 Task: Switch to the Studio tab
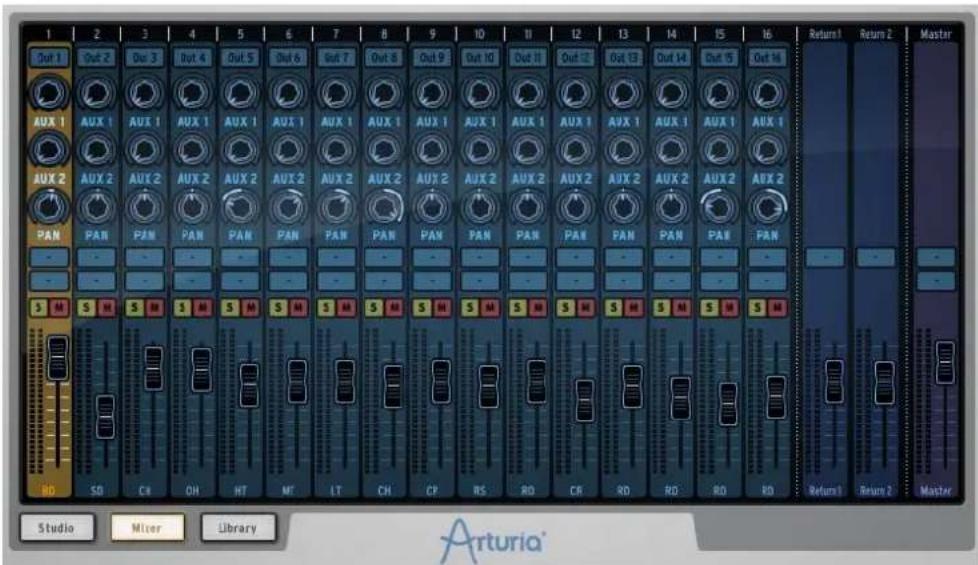pos(57,528)
